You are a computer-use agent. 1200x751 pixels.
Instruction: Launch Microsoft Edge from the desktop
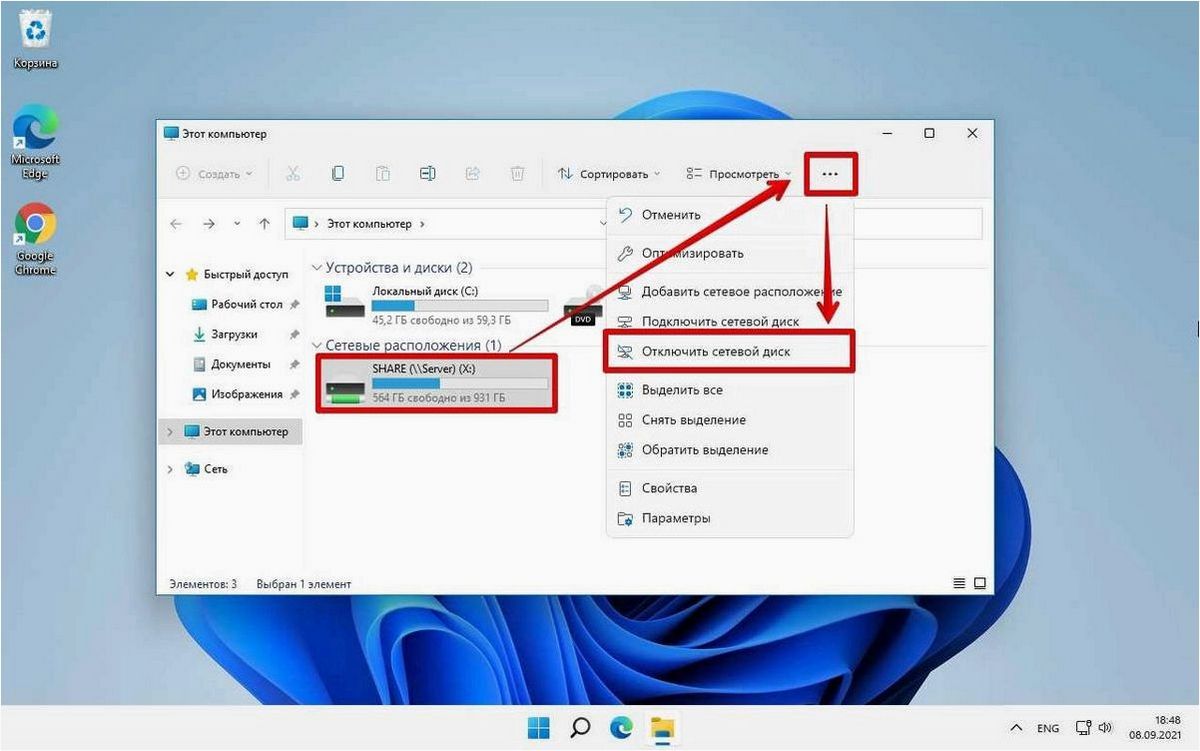click(x=34, y=144)
